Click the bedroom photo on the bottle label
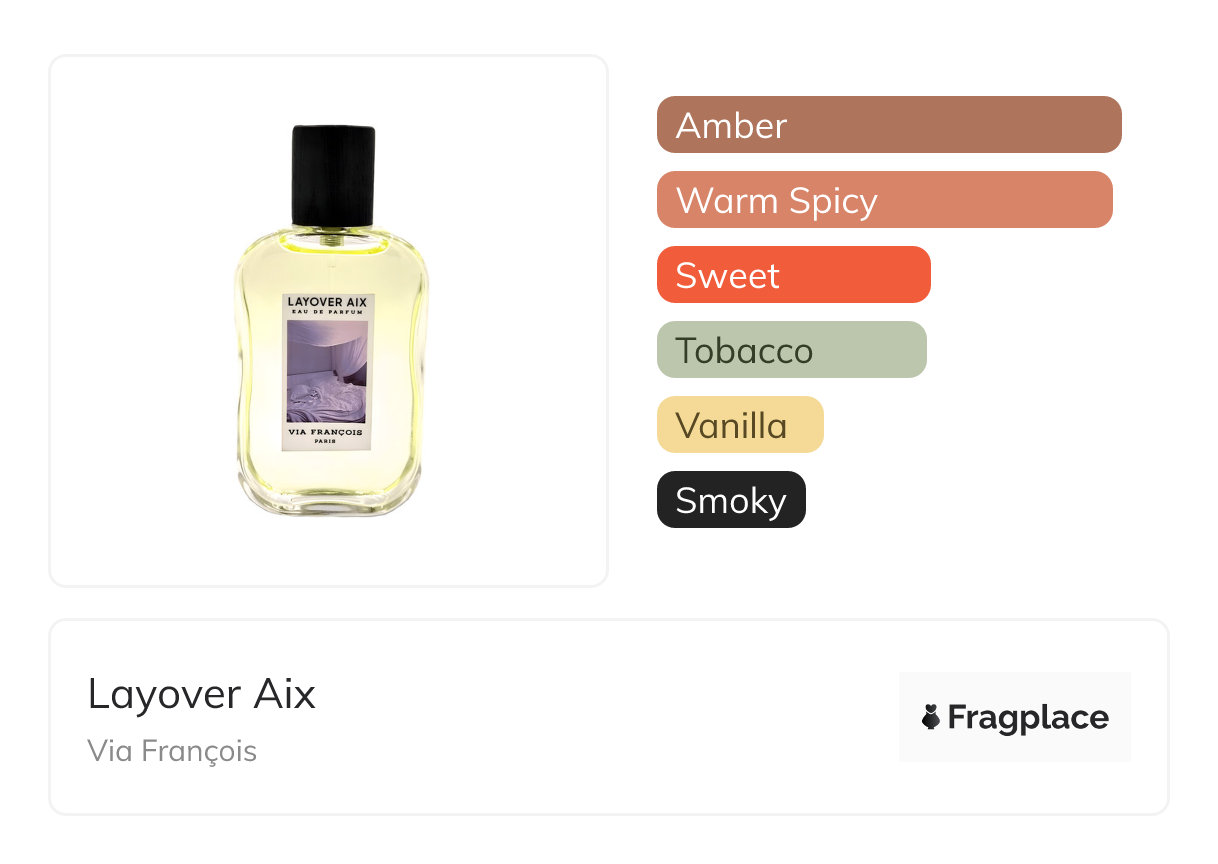The height and width of the screenshot is (864, 1218). click(x=327, y=372)
